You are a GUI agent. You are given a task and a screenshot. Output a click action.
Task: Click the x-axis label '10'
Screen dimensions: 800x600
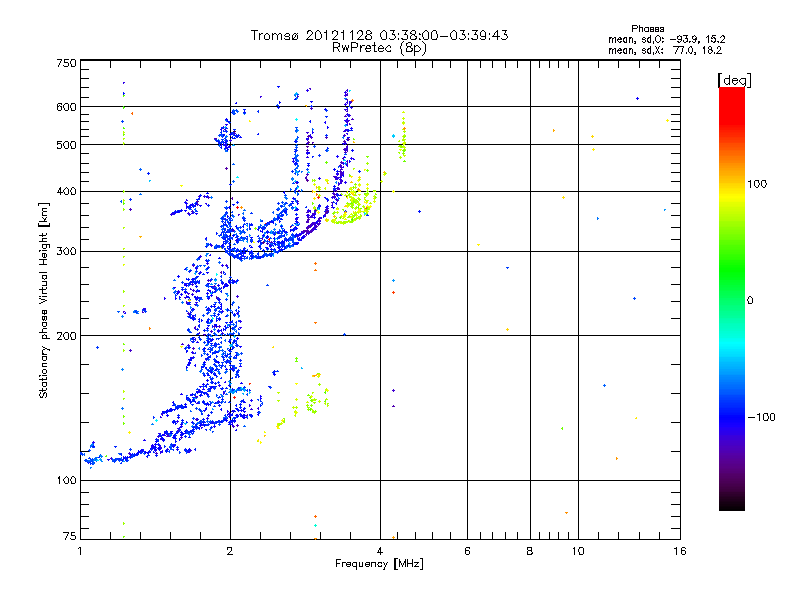578,551
